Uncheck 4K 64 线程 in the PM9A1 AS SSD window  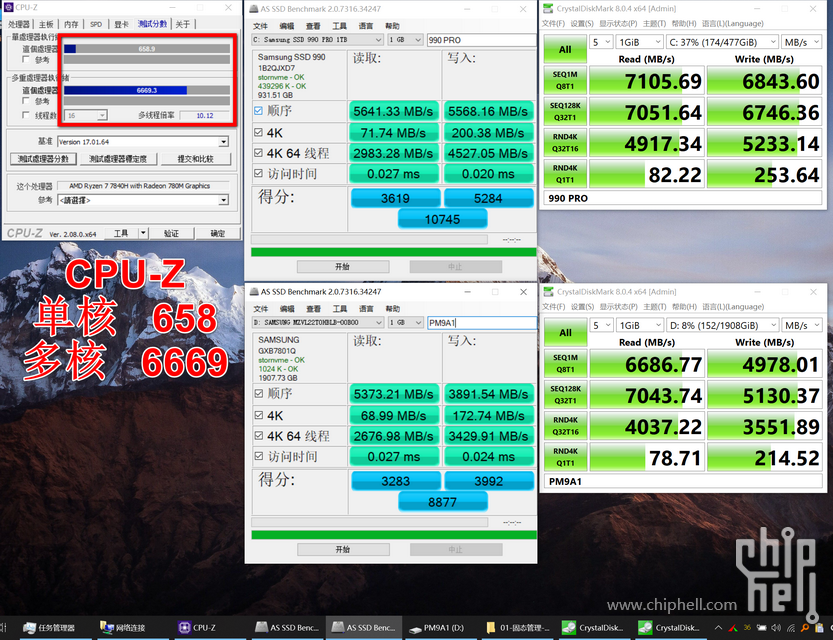pos(259,436)
